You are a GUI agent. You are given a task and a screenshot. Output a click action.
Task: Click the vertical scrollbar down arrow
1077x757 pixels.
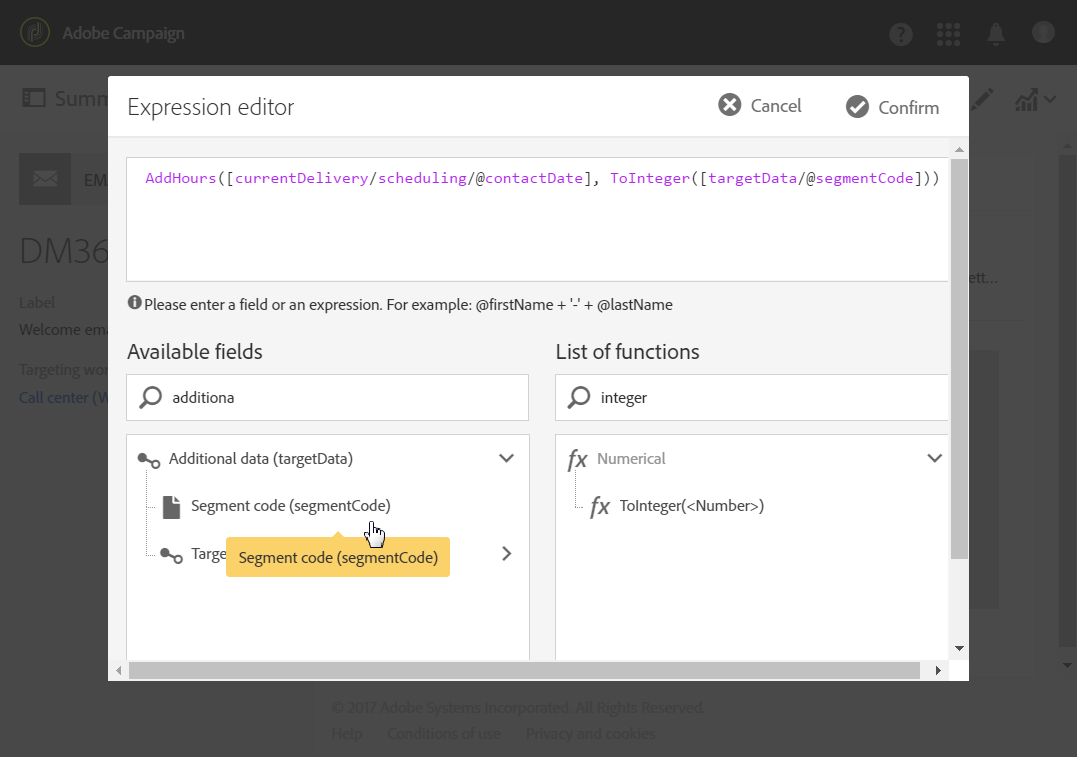pos(959,648)
